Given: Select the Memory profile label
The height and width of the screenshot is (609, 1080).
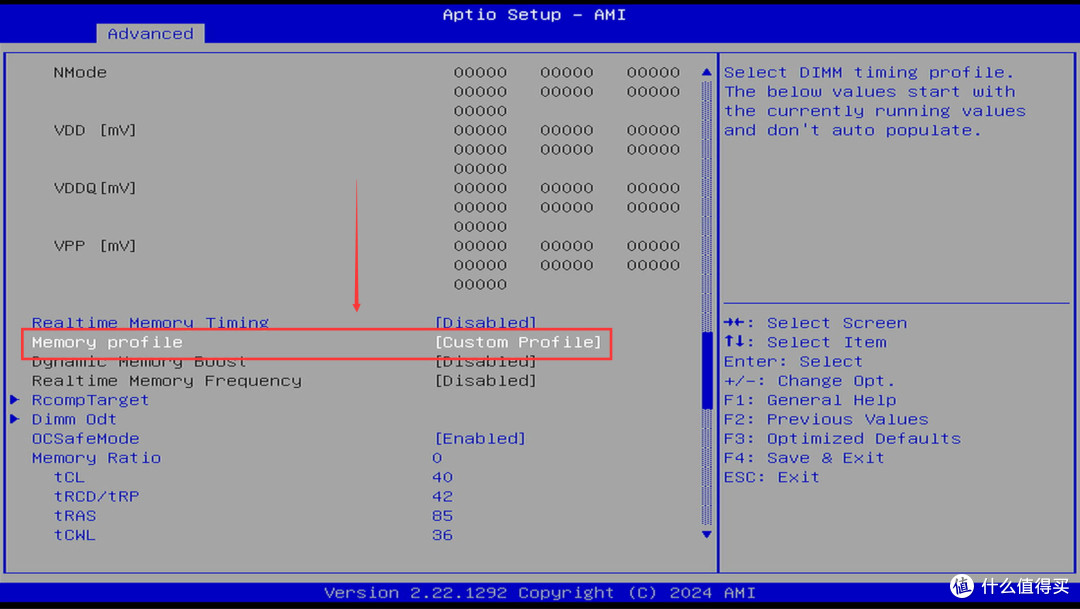Looking at the screenshot, I should pos(107,342).
